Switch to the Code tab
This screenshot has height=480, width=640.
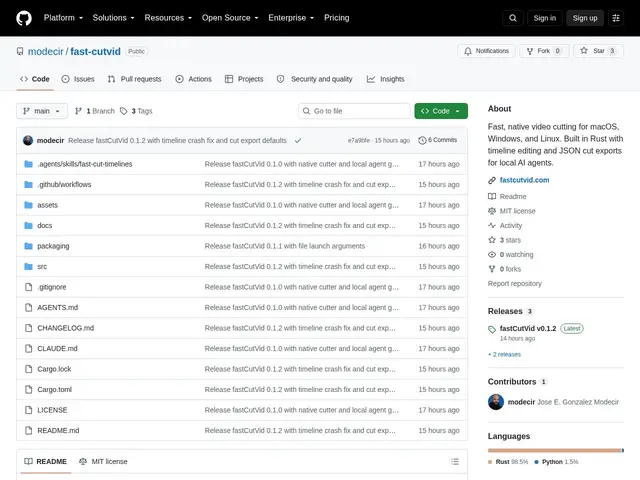[35, 79]
